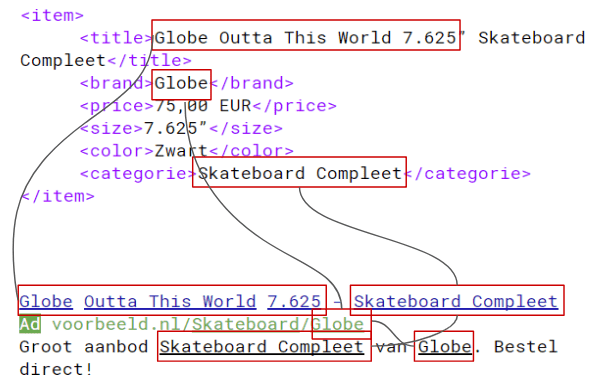Click "Globe Outta This World 7.625" in the title element
Screen dimensions: 601x390
tap(305, 38)
